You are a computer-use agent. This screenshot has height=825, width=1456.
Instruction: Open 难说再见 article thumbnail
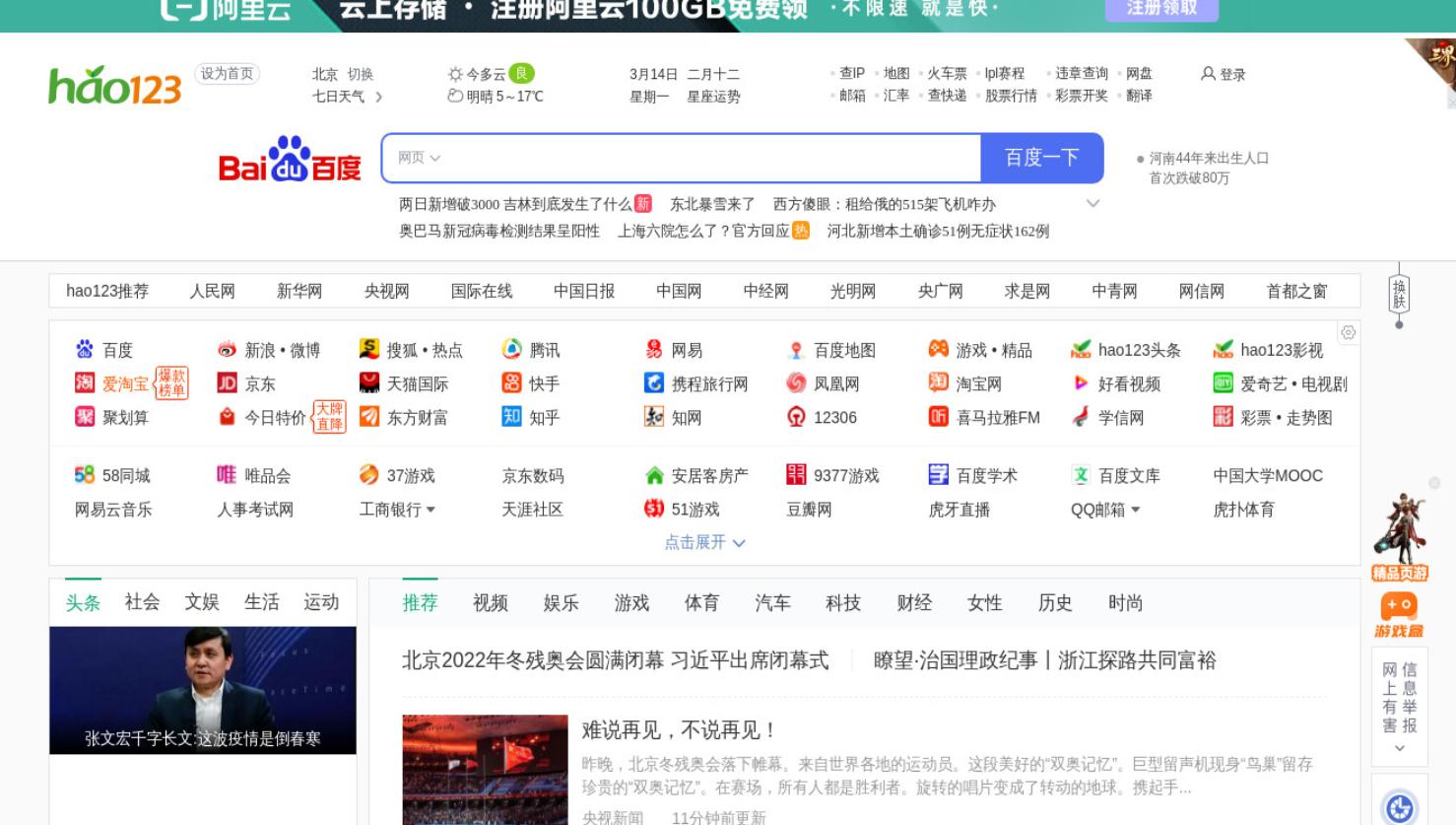click(x=485, y=770)
